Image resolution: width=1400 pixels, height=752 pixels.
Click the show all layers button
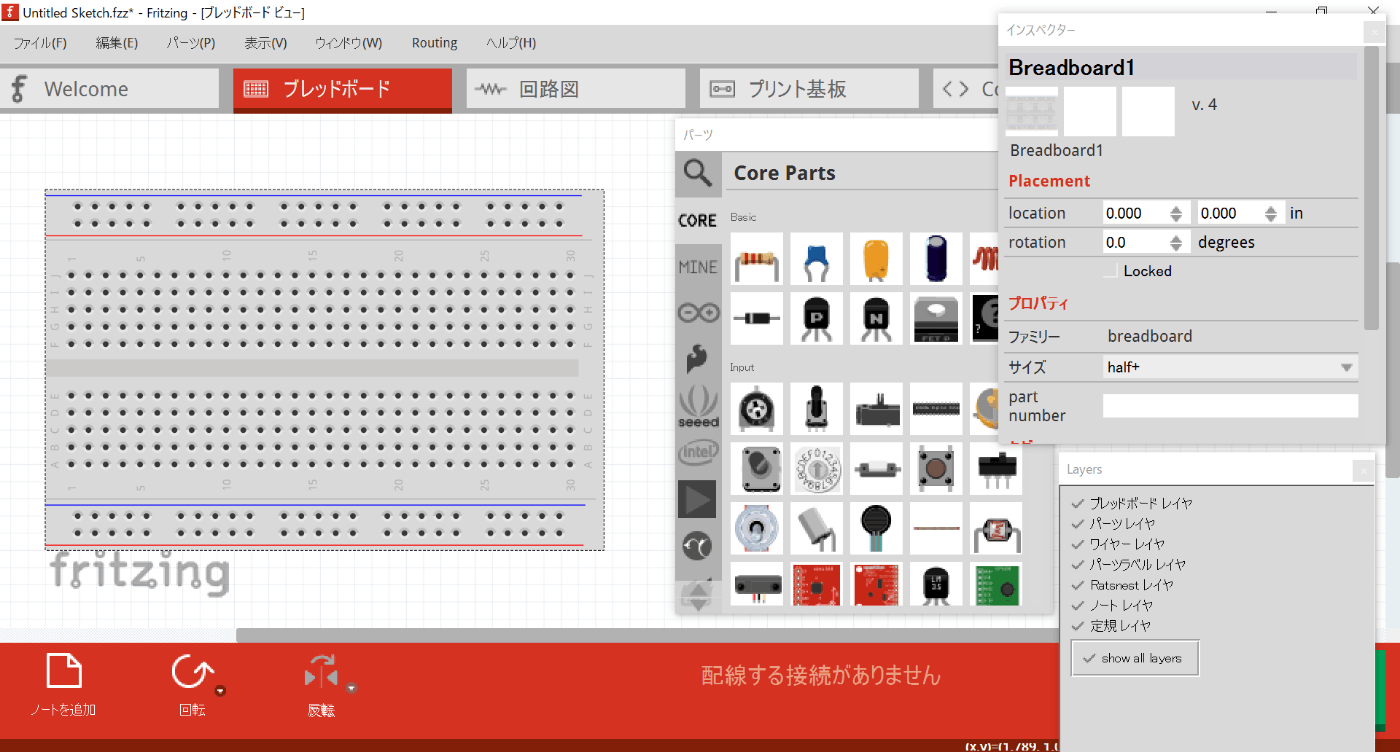click(x=1134, y=658)
